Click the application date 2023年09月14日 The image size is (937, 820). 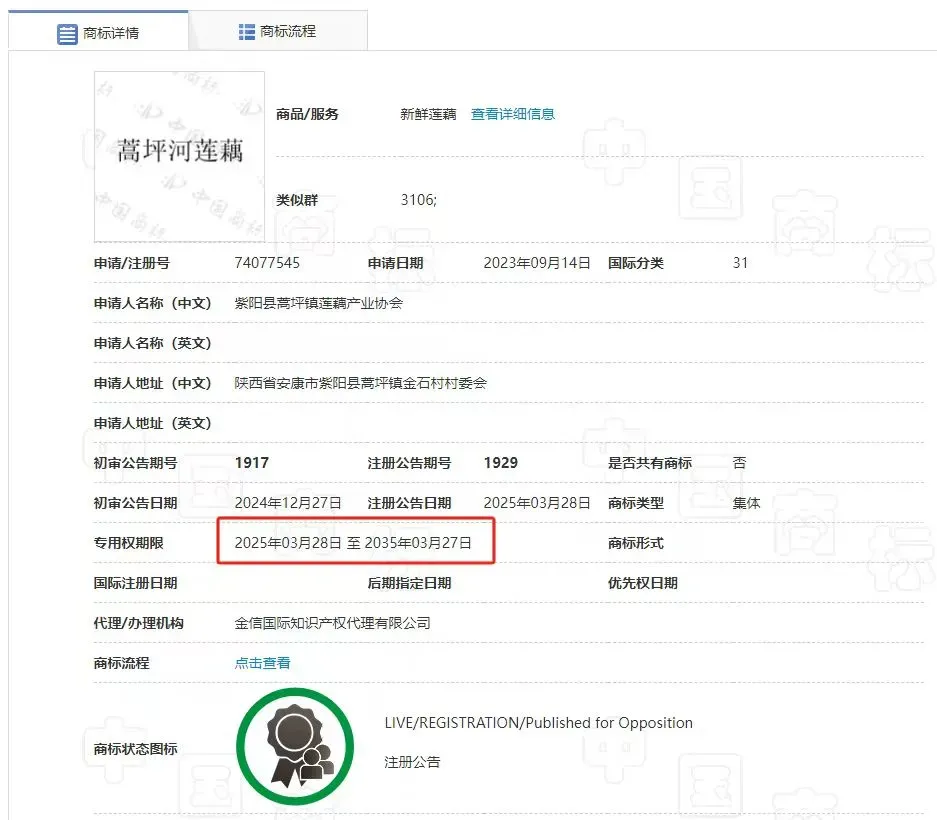pyautogui.click(x=537, y=263)
